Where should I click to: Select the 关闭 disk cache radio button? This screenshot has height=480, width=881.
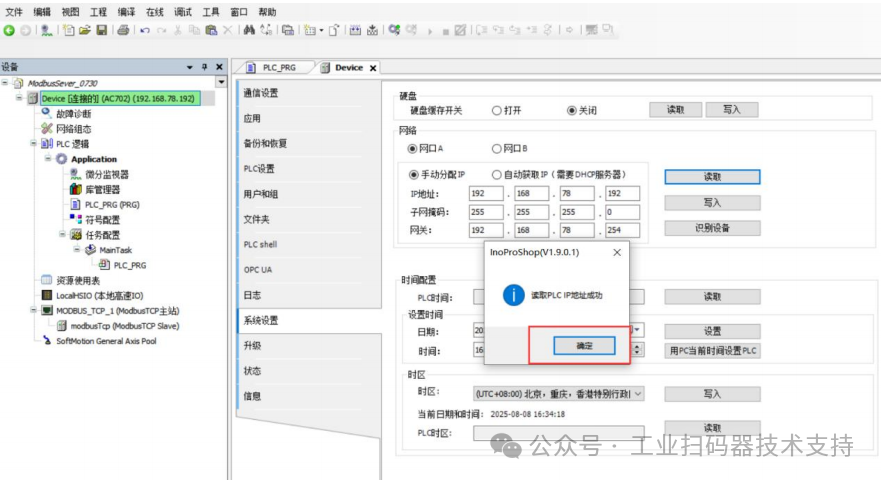(x=572, y=111)
